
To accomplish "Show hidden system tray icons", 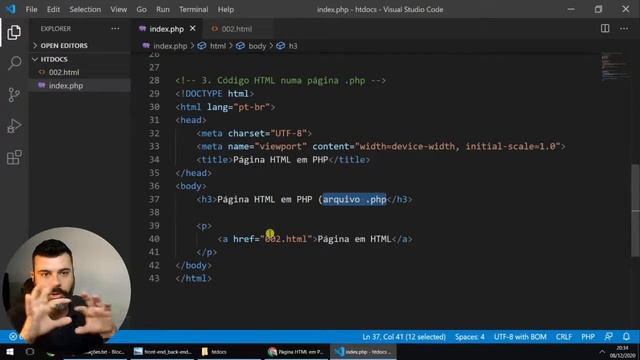I will pos(602,351).
